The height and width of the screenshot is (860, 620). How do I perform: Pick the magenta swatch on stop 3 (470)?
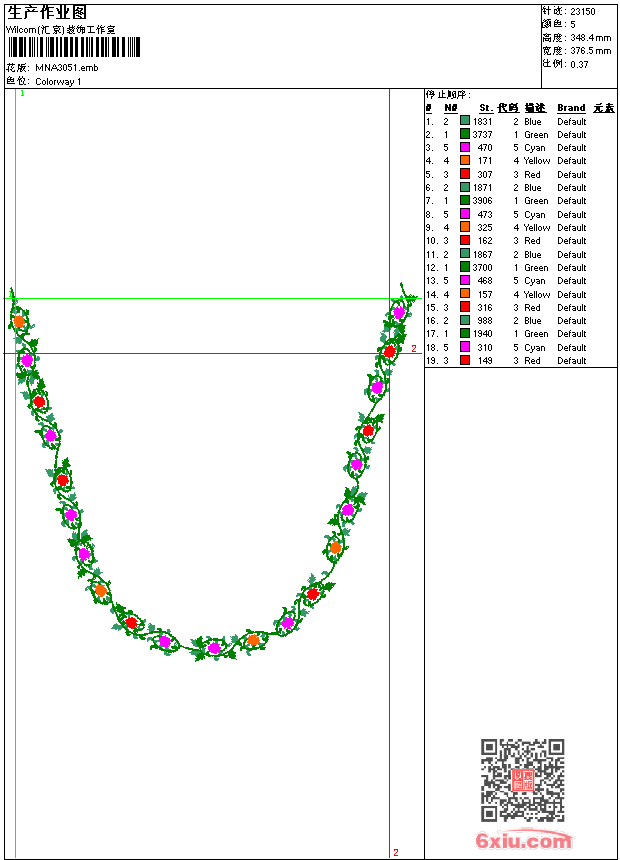[465, 148]
